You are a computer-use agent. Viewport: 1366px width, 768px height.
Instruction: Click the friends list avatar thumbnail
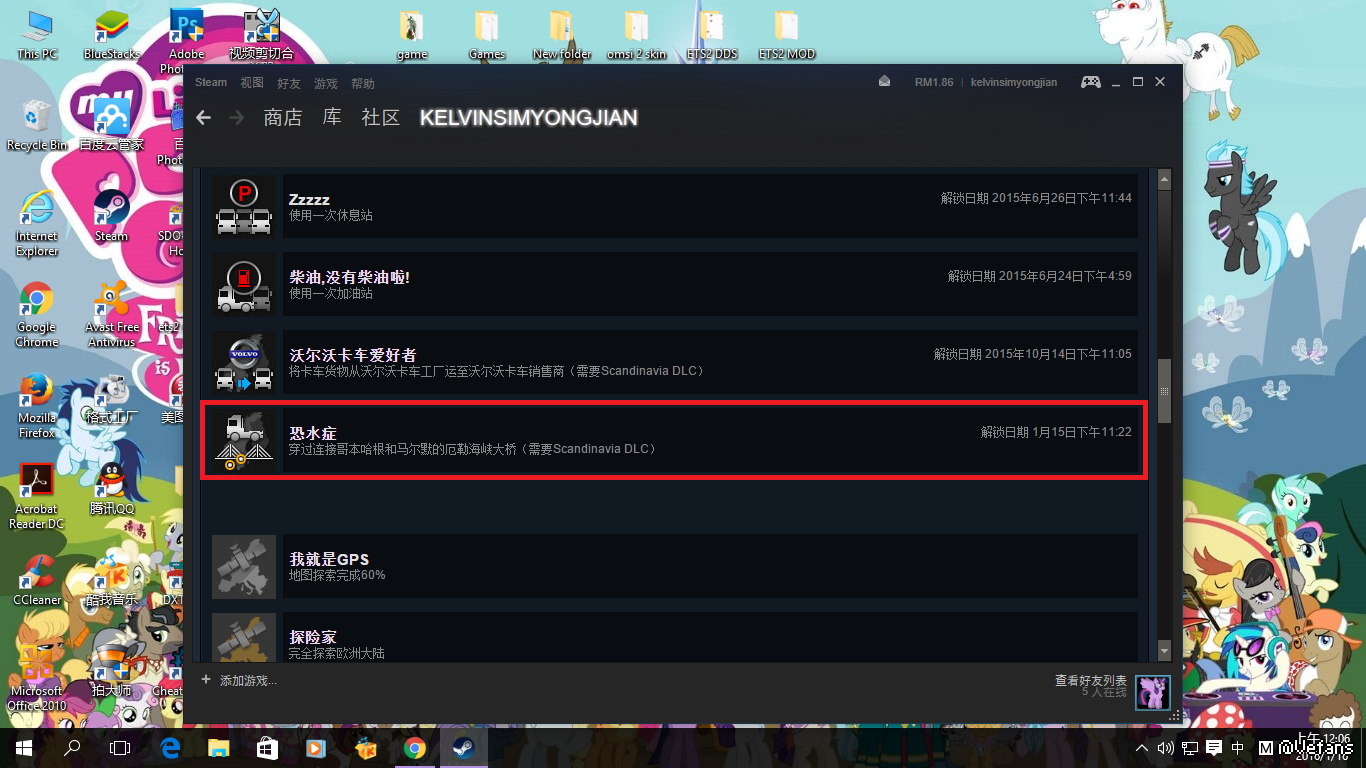tap(1153, 691)
